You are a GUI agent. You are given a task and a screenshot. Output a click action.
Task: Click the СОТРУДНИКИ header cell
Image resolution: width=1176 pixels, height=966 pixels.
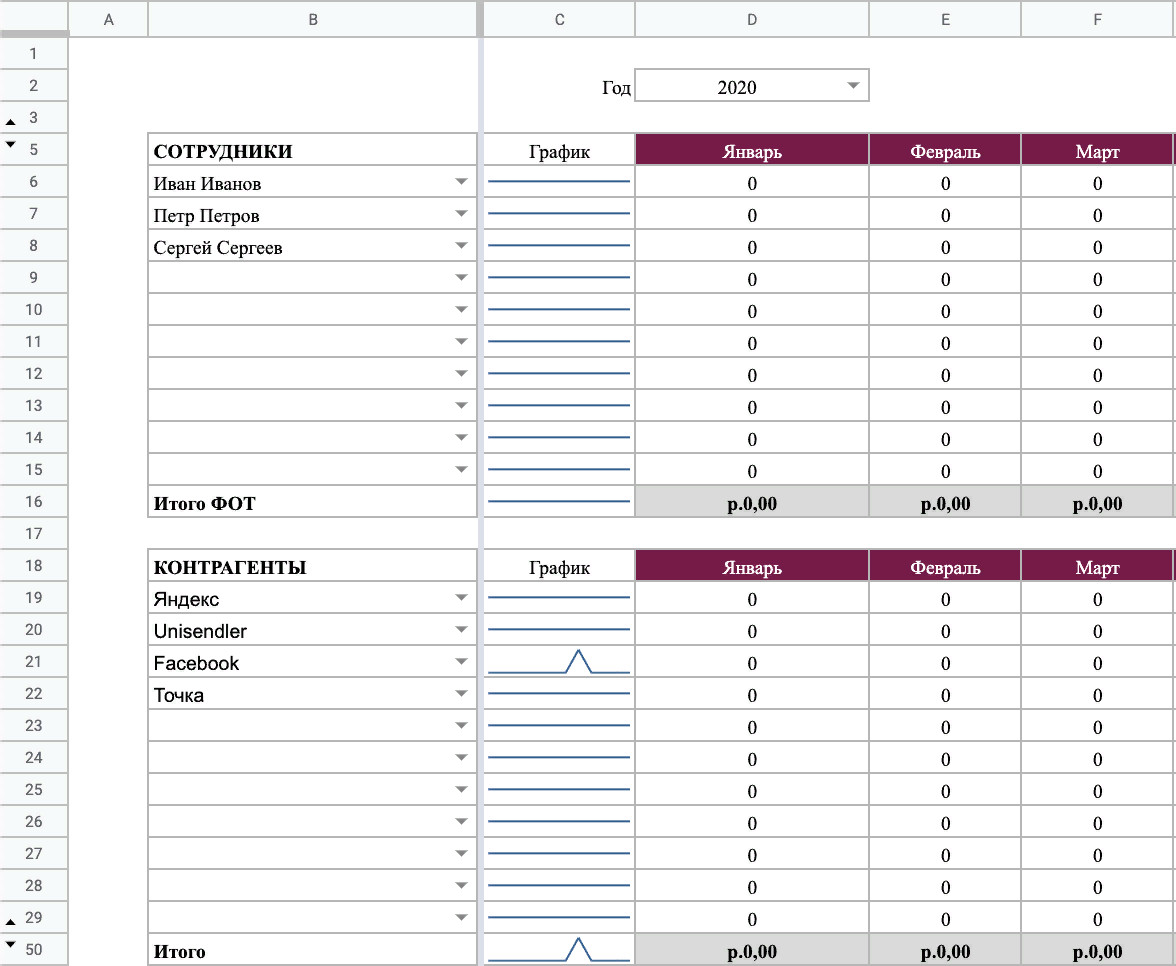(313, 150)
